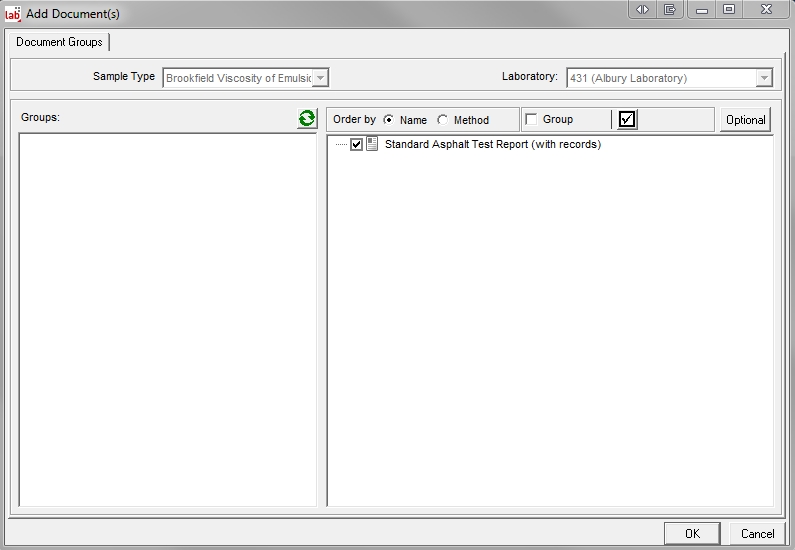Expand the Laboratory dropdown arrow
Screen dimensions: 795x550
pyautogui.click(x=764, y=78)
